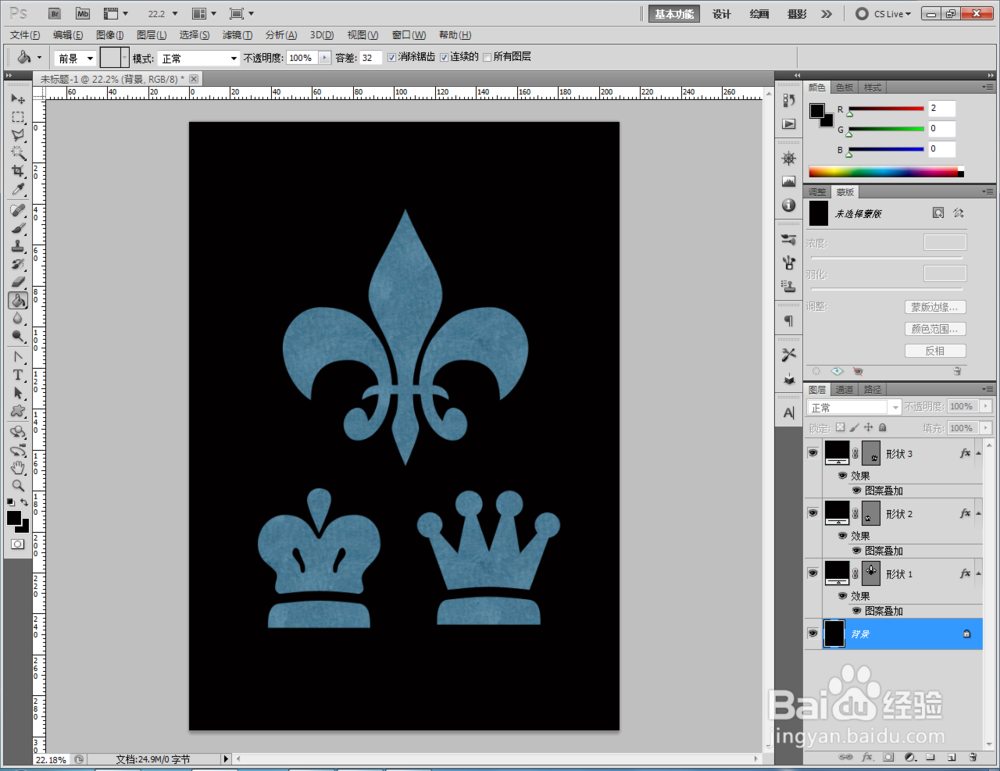Select the Eraser tool
This screenshot has height=771, width=1000.
click(x=18, y=282)
